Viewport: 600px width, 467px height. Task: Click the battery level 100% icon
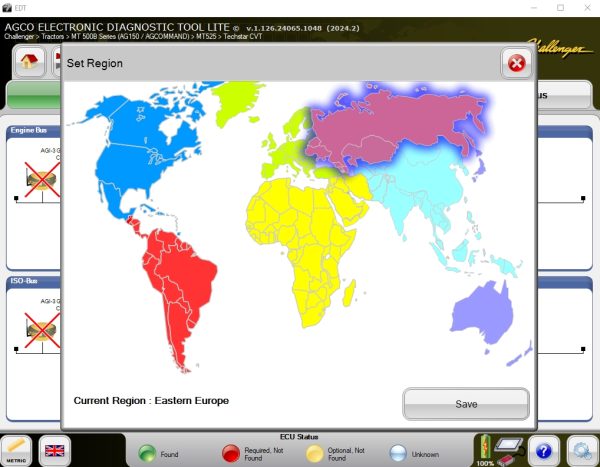click(484, 450)
